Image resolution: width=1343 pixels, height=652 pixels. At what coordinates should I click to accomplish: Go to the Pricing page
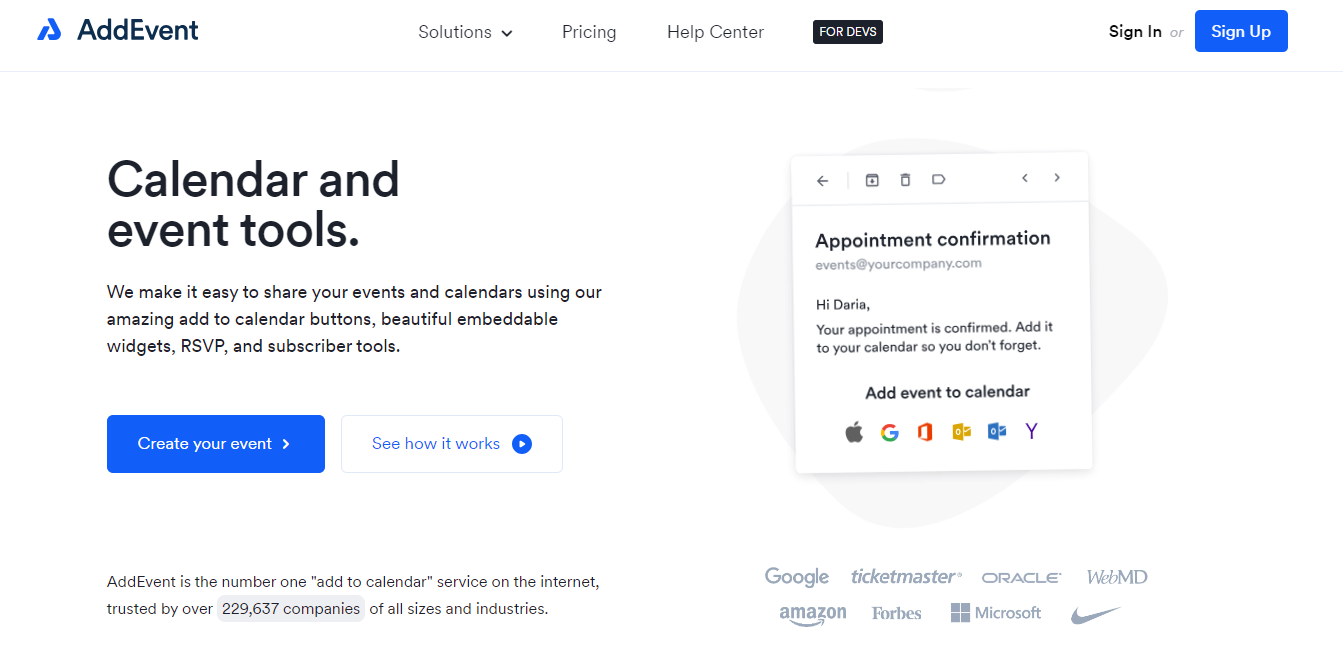(589, 32)
